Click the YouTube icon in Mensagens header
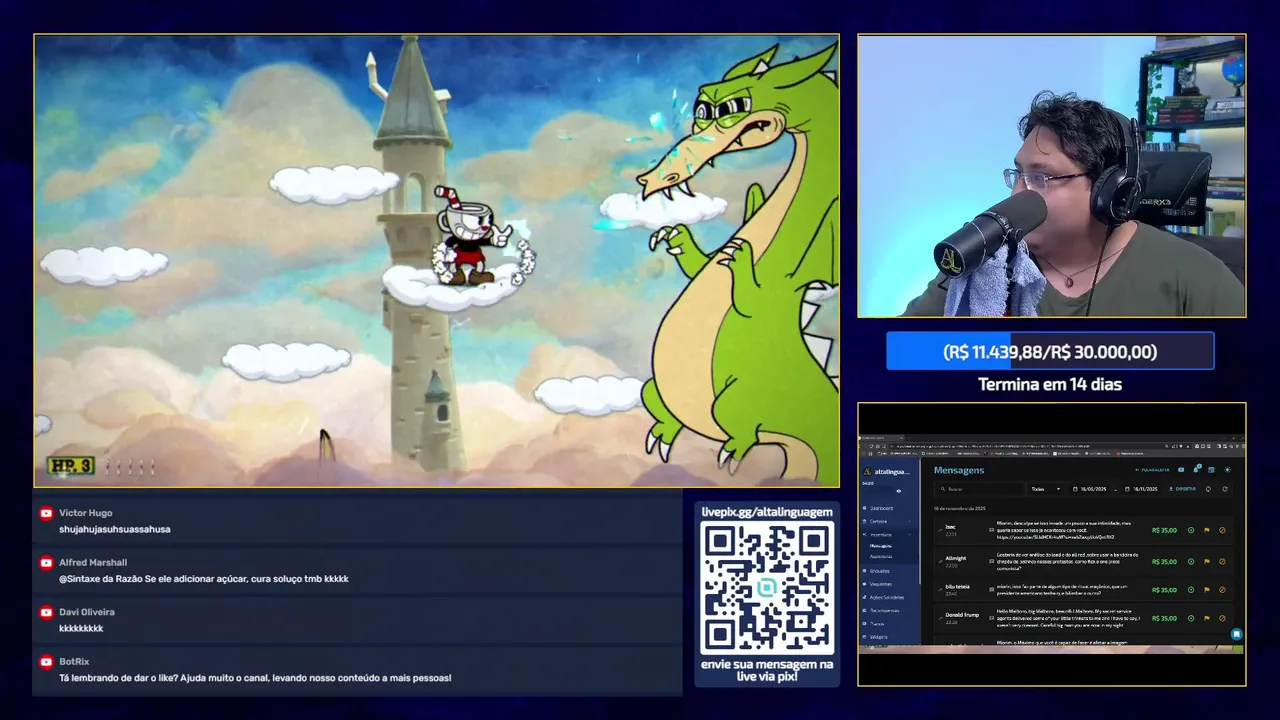 coord(1181,470)
